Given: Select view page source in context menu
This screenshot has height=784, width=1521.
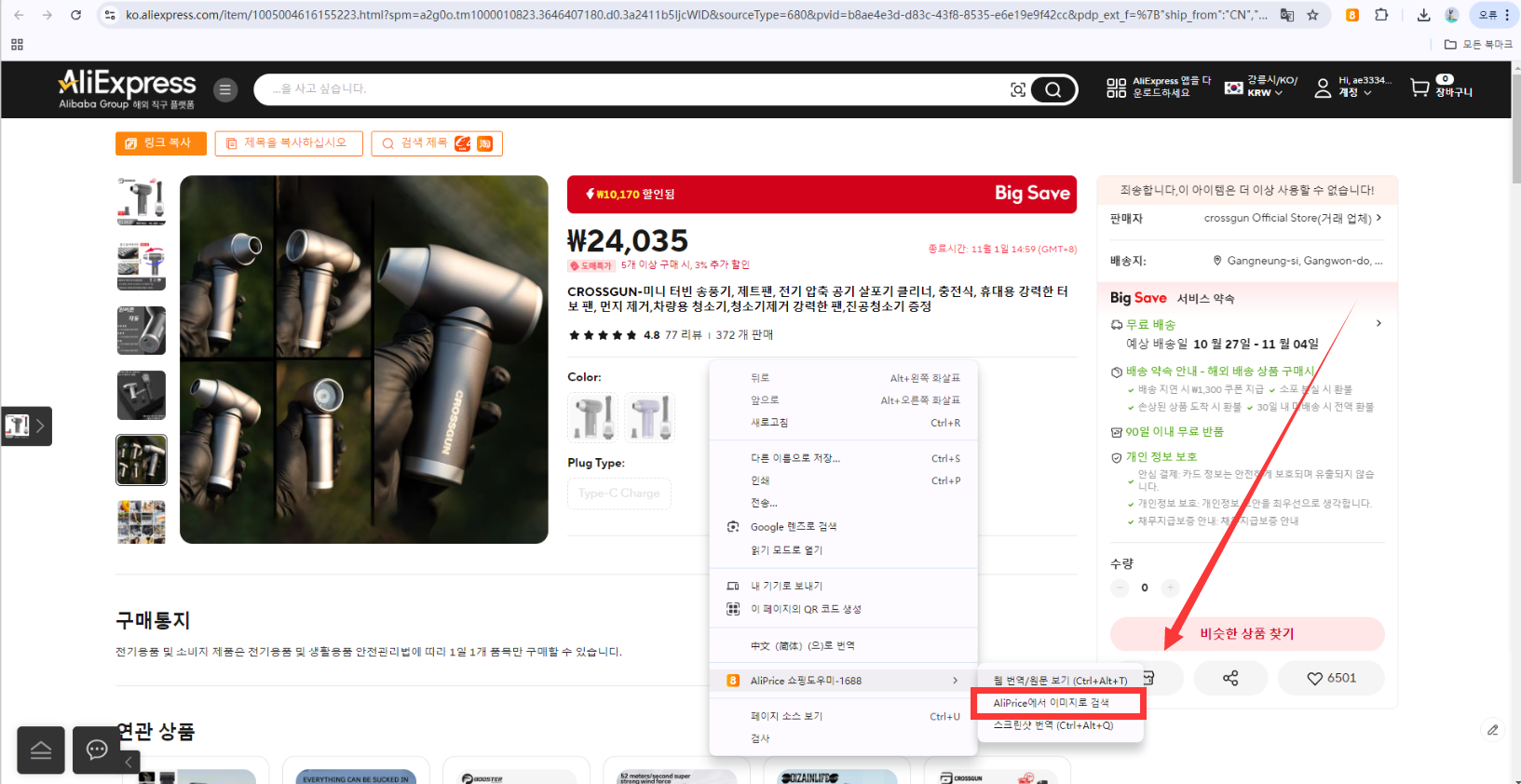Looking at the screenshot, I should pyautogui.click(x=843, y=716).
